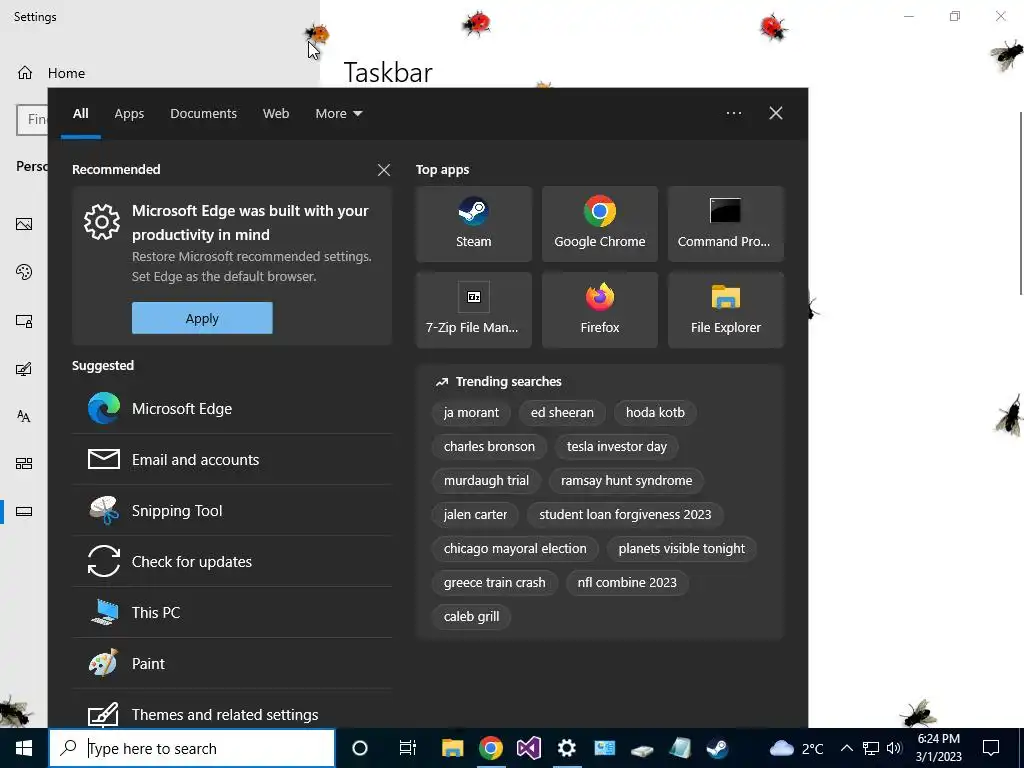Switch to Settings gear on taskbar
The height and width of the screenshot is (768, 1024).
tap(566, 748)
